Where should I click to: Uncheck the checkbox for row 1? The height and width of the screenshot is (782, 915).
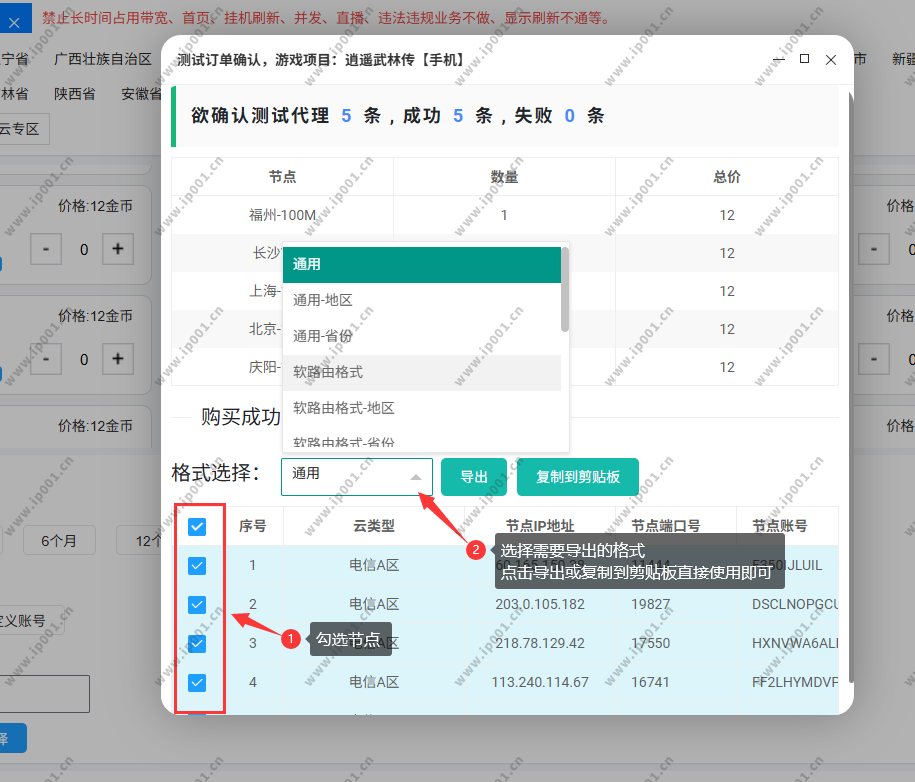(197, 565)
